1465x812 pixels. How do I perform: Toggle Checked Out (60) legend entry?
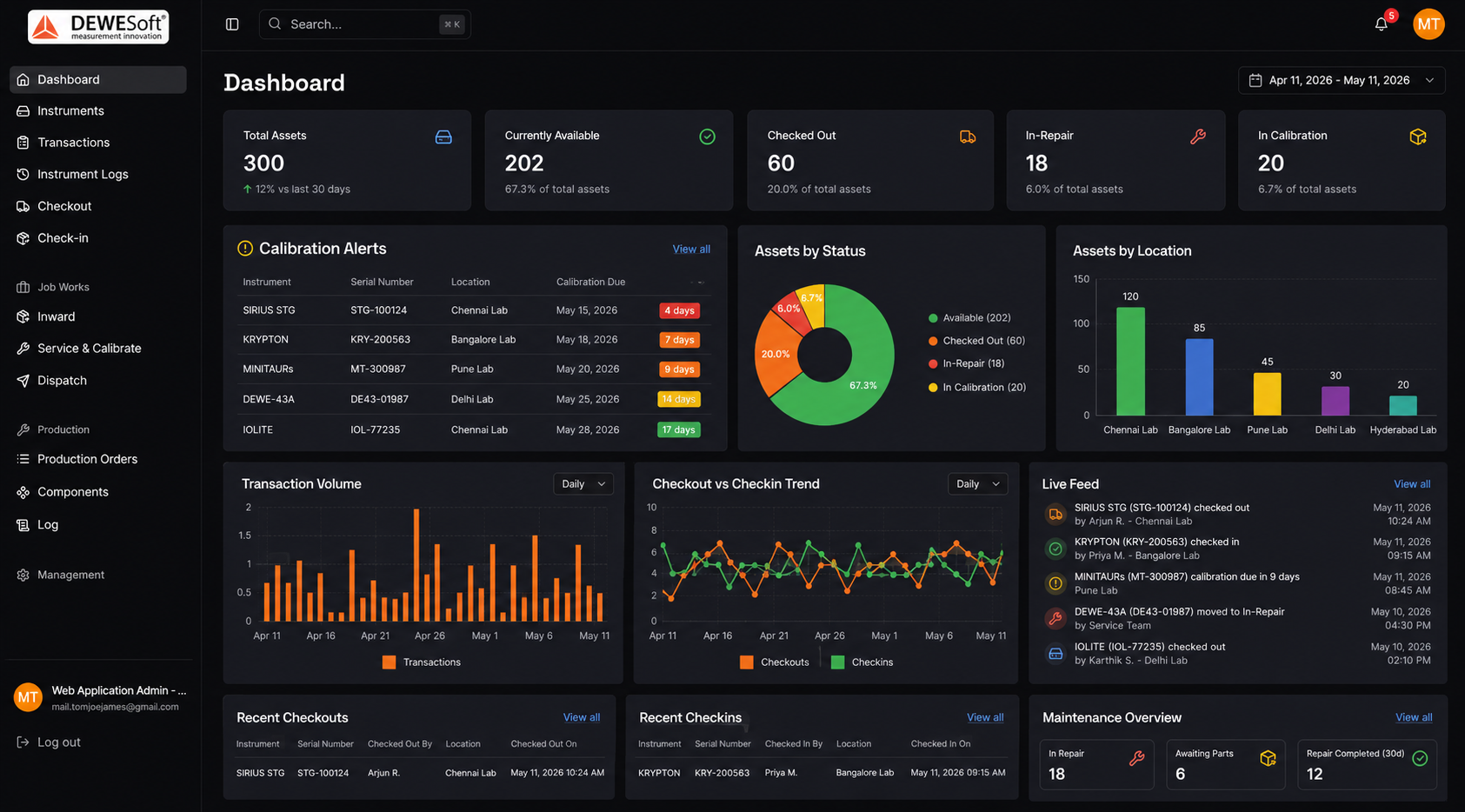[x=976, y=342]
